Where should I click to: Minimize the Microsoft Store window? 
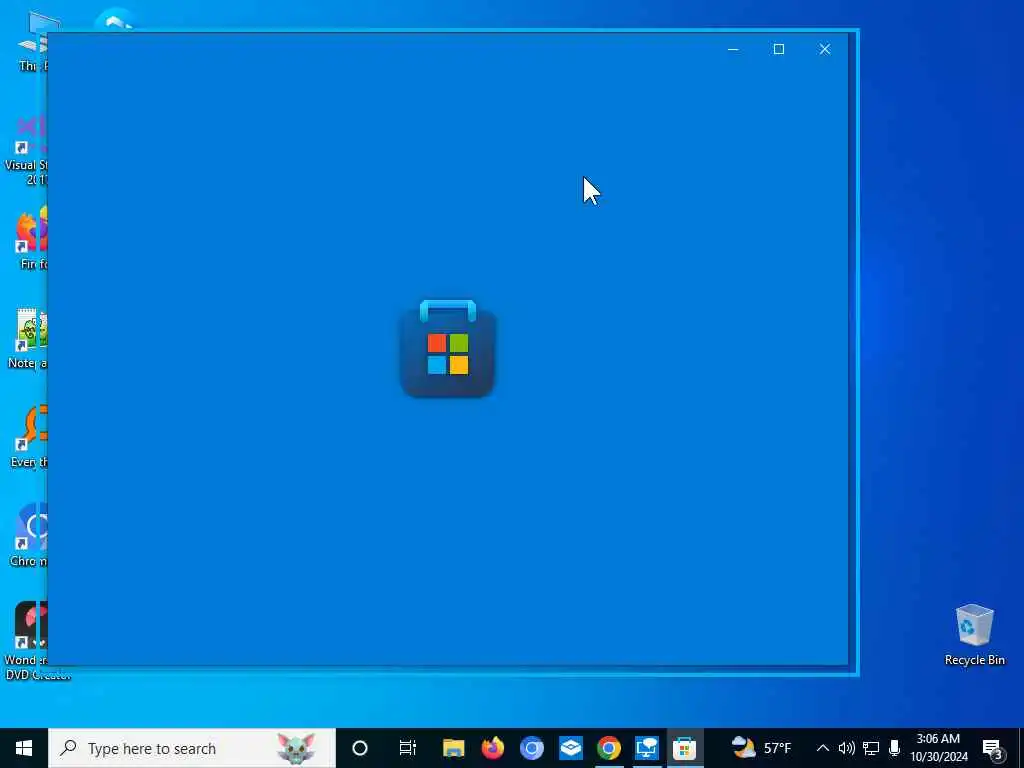[733, 49]
